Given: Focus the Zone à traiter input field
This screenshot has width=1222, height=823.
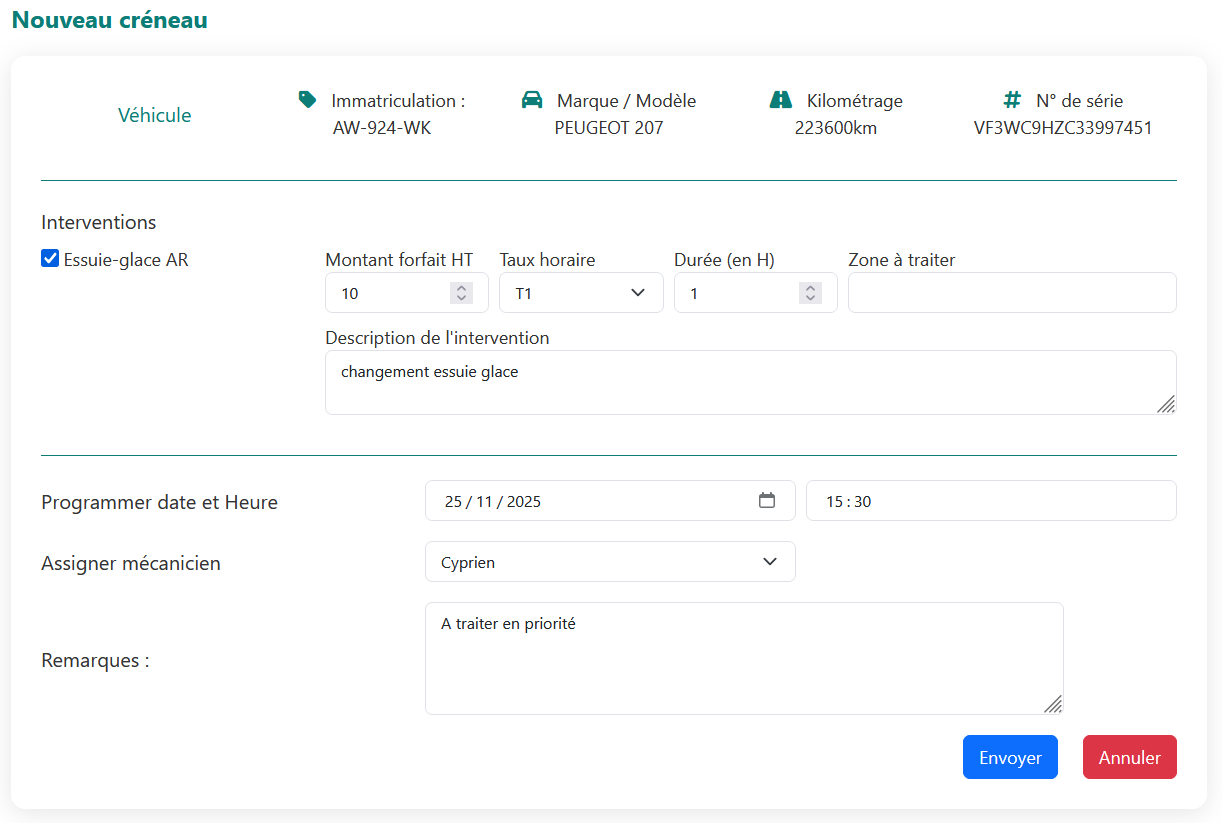Looking at the screenshot, I should [1012, 293].
